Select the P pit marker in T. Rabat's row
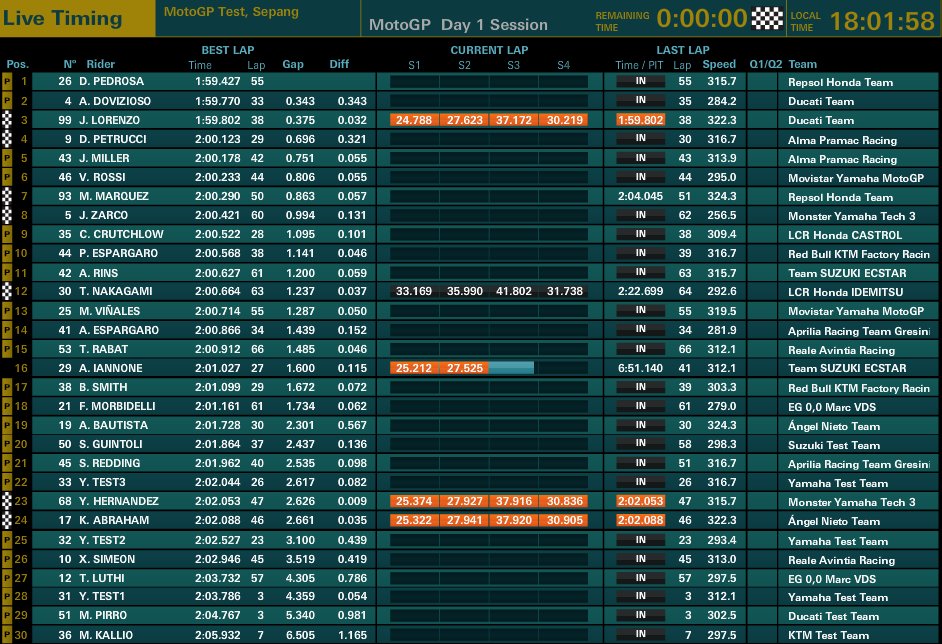Viewport: 942px width, 644px height. (7, 349)
